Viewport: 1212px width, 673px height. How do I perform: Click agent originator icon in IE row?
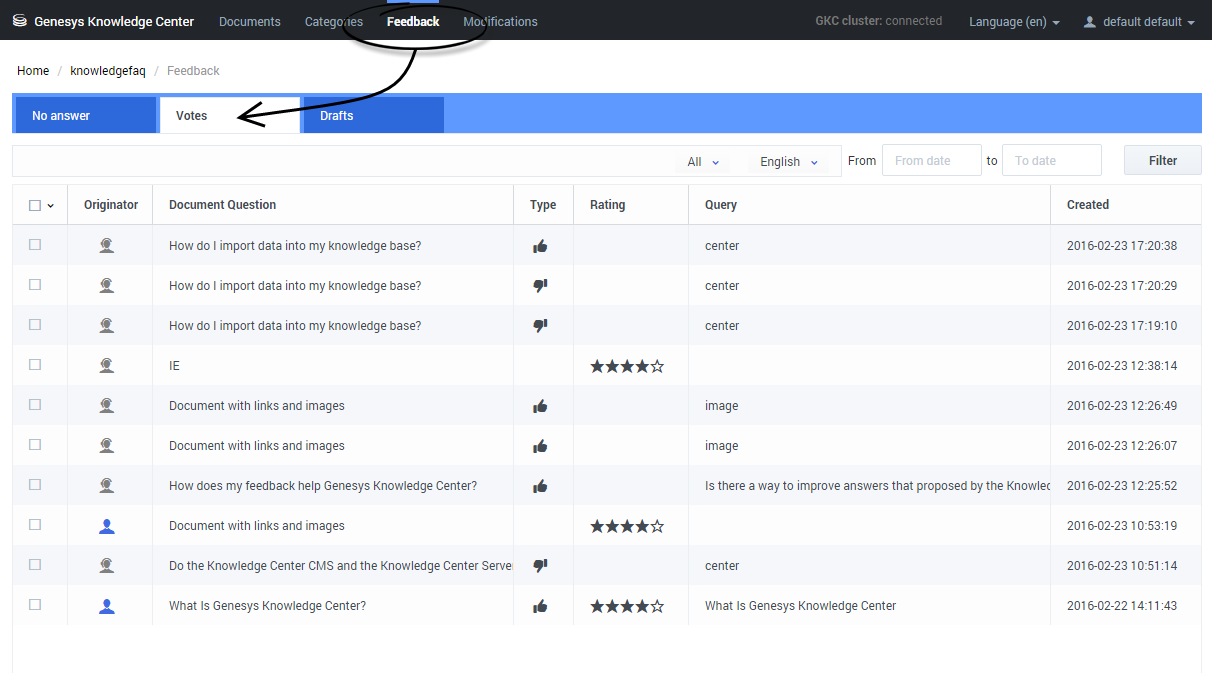tap(107, 366)
